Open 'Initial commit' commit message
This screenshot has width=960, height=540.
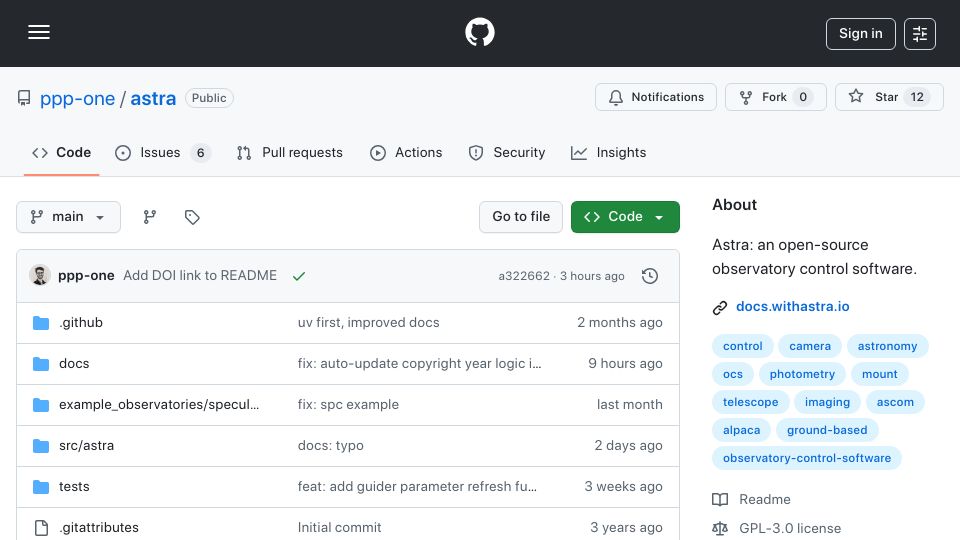339,528
